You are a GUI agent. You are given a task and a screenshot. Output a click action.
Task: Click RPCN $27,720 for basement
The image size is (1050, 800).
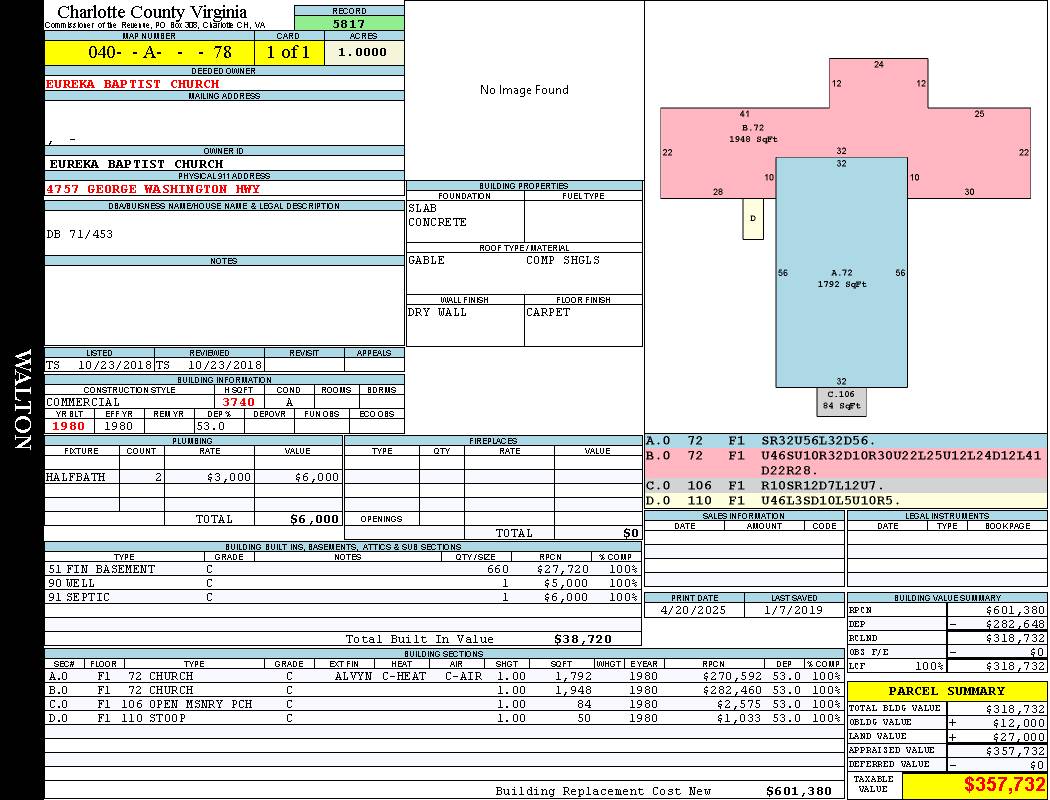pos(562,569)
